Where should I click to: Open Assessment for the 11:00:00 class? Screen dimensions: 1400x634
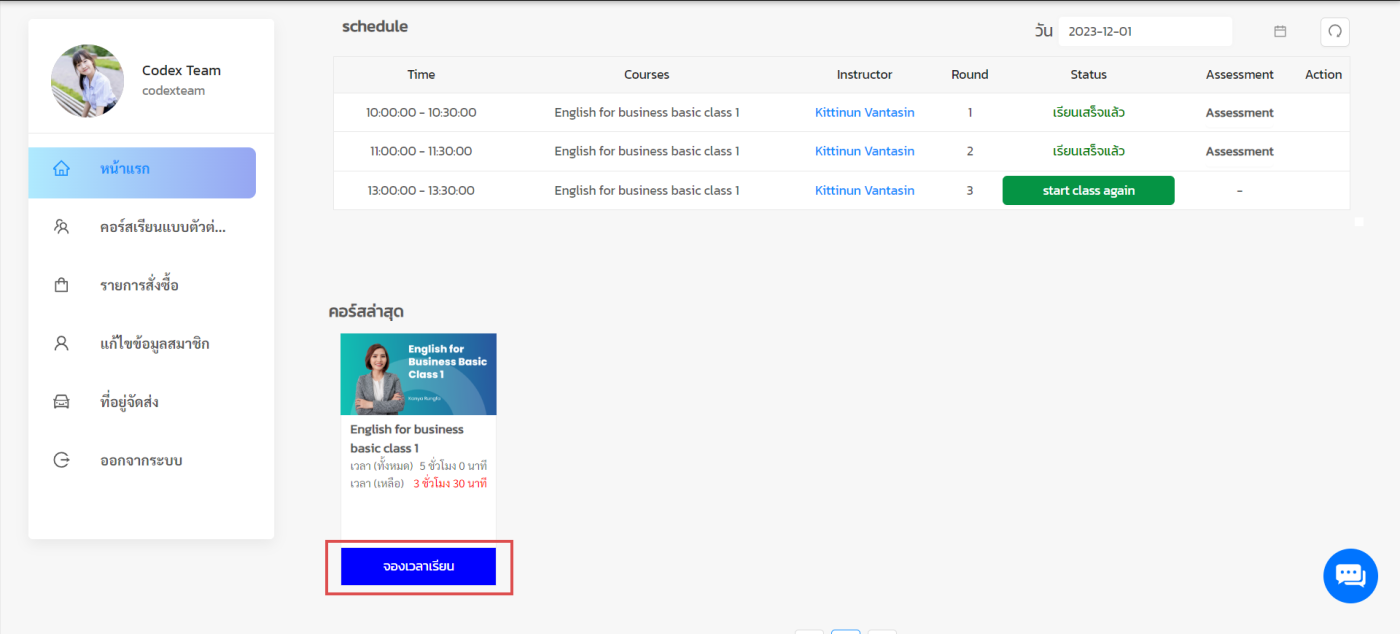click(x=1239, y=152)
